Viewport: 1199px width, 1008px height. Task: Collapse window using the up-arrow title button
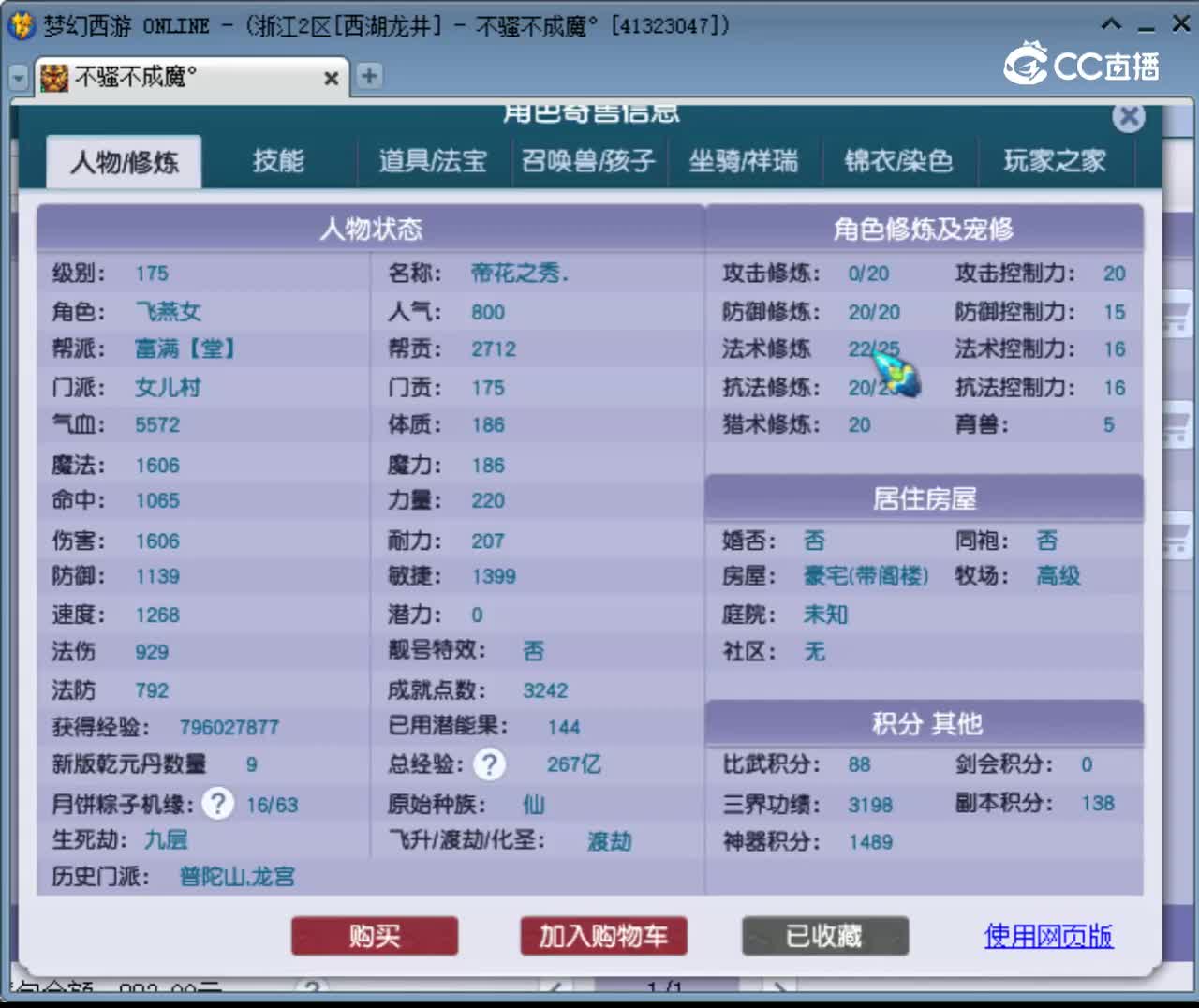pos(1111,24)
